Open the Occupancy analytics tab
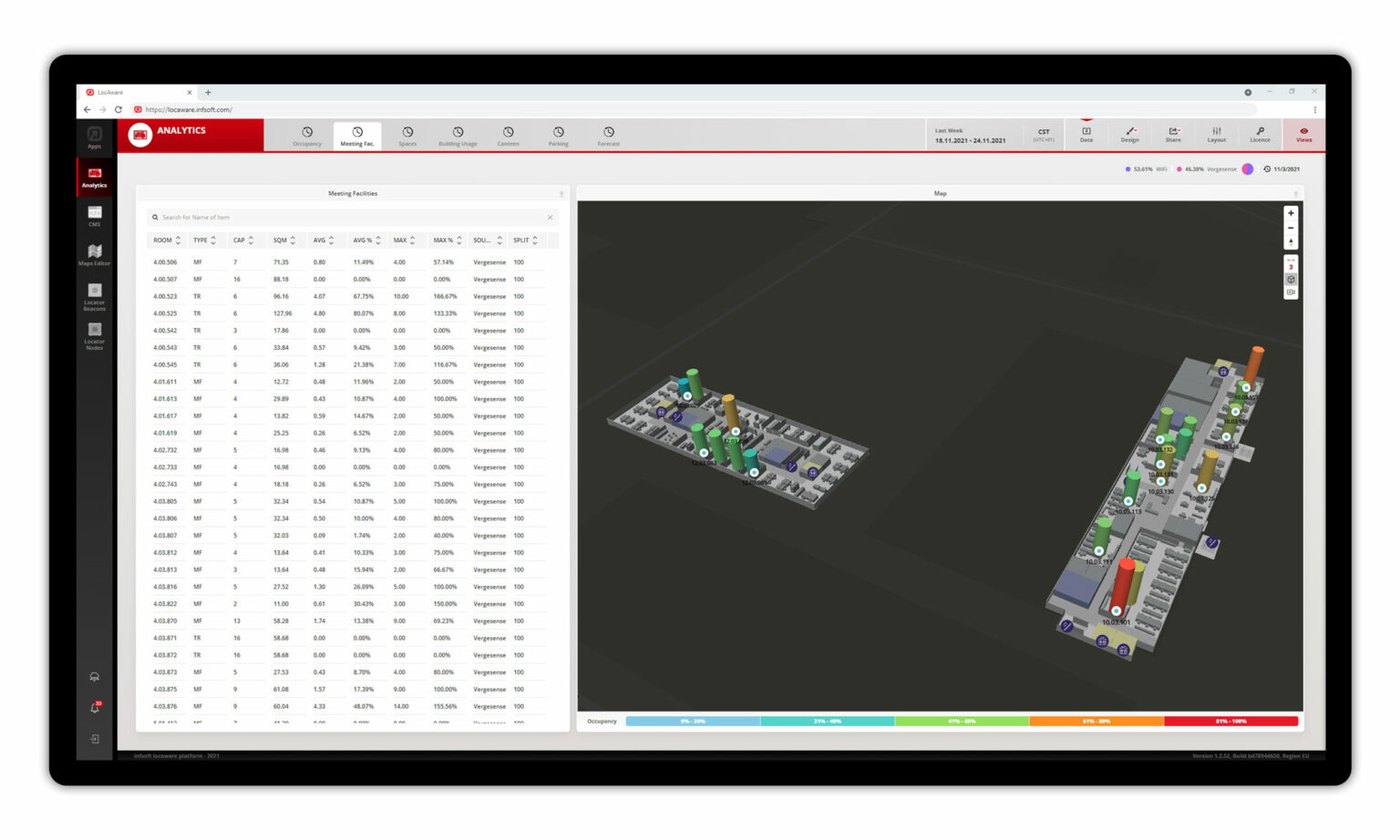Image resolution: width=1400 pixels, height=840 pixels. 307,135
